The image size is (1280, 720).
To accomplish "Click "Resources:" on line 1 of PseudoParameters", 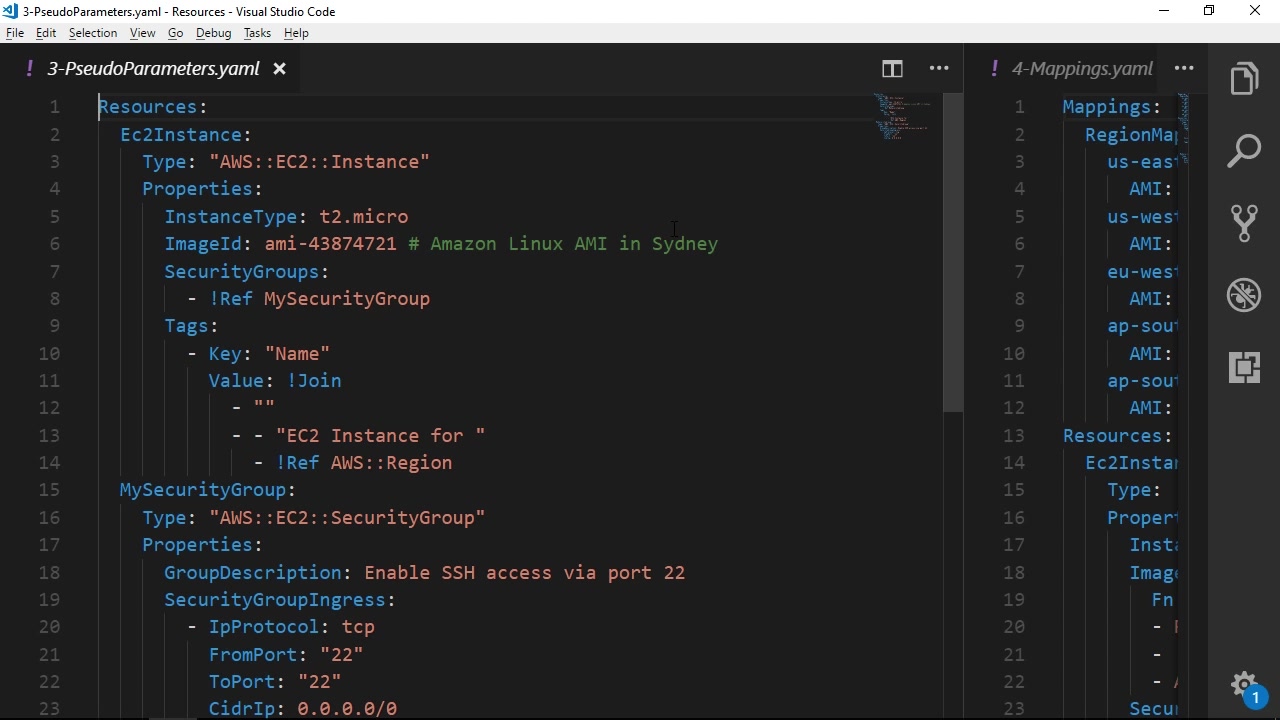I will click(x=153, y=107).
